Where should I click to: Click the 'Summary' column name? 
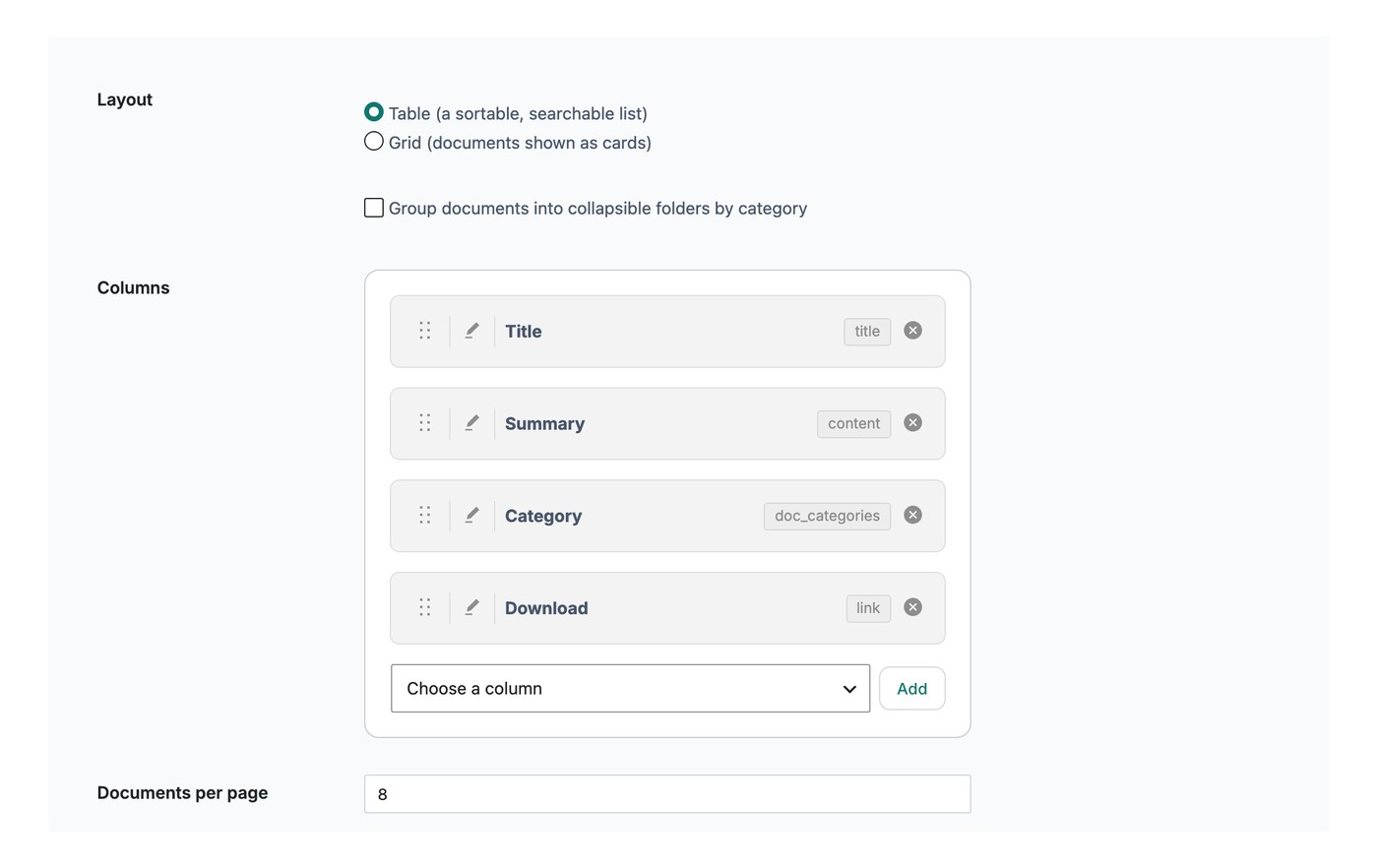click(544, 424)
